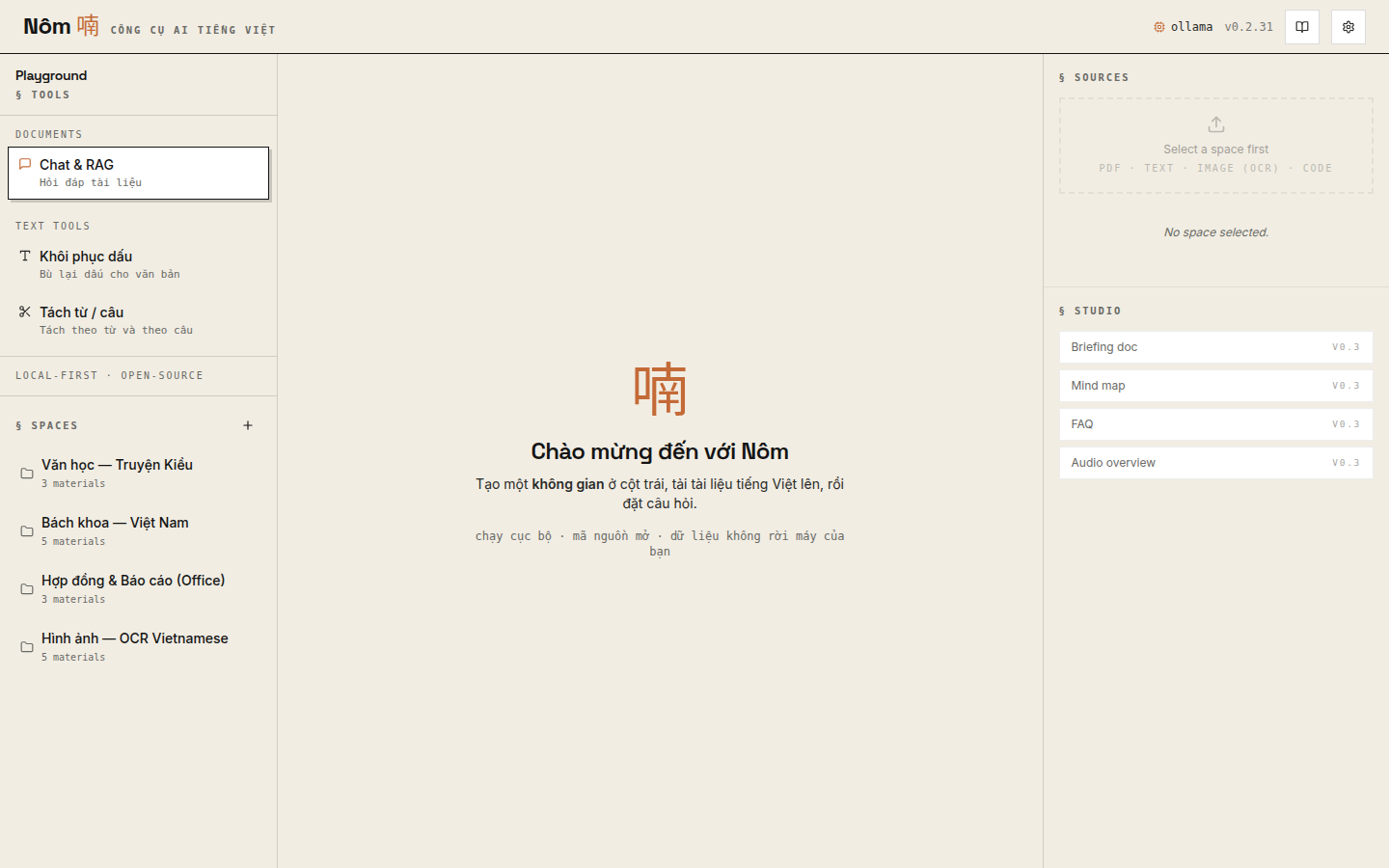Click the V0.3 badge on Audio overview
The width and height of the screenshot is (1389, 868).
click(x=1346, y=463)
